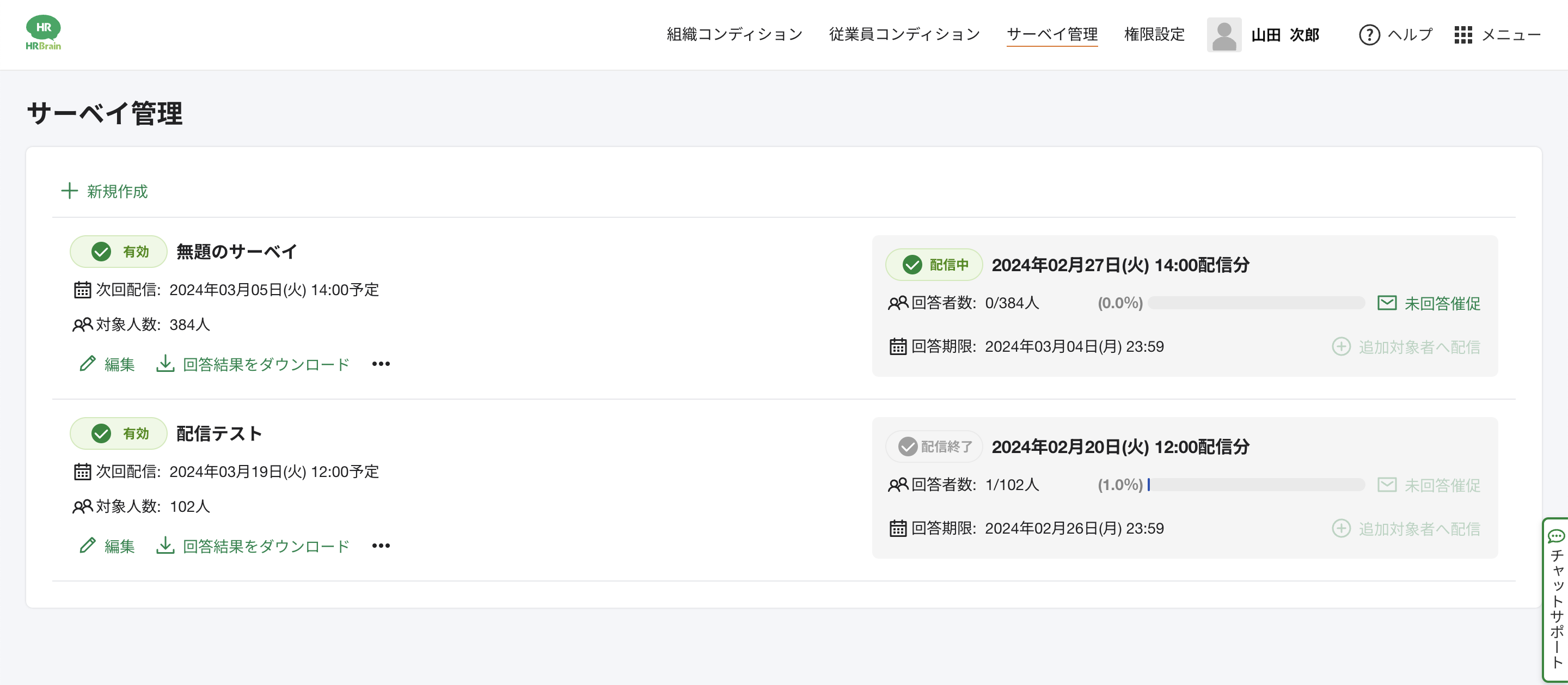Click envelope icon in 02月27日 delivery
The image size is (1568, 685).
click(1387, 303)
